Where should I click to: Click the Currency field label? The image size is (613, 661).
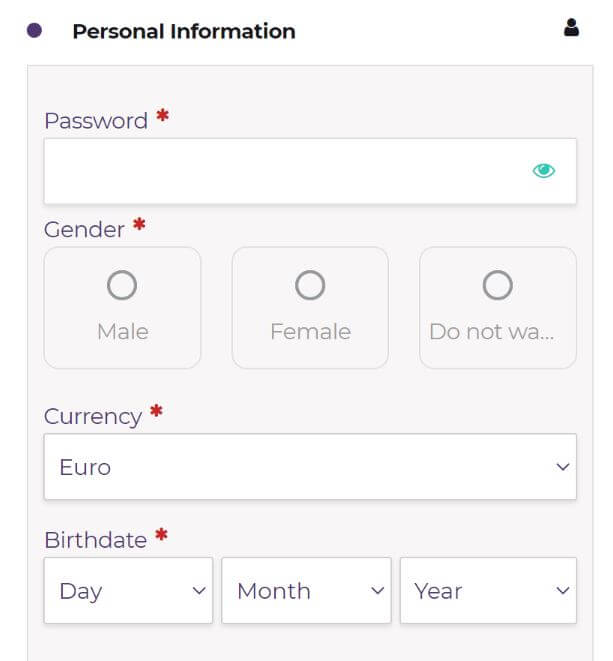click(93, 416)
